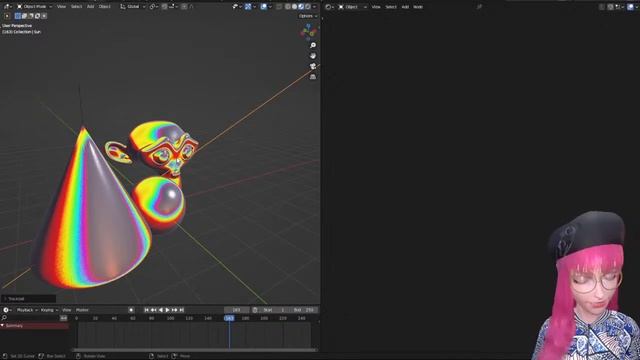Screen dimensions: 640x360
Task: Choose the intersect selection mode icon
Action: tap(44, 16)
